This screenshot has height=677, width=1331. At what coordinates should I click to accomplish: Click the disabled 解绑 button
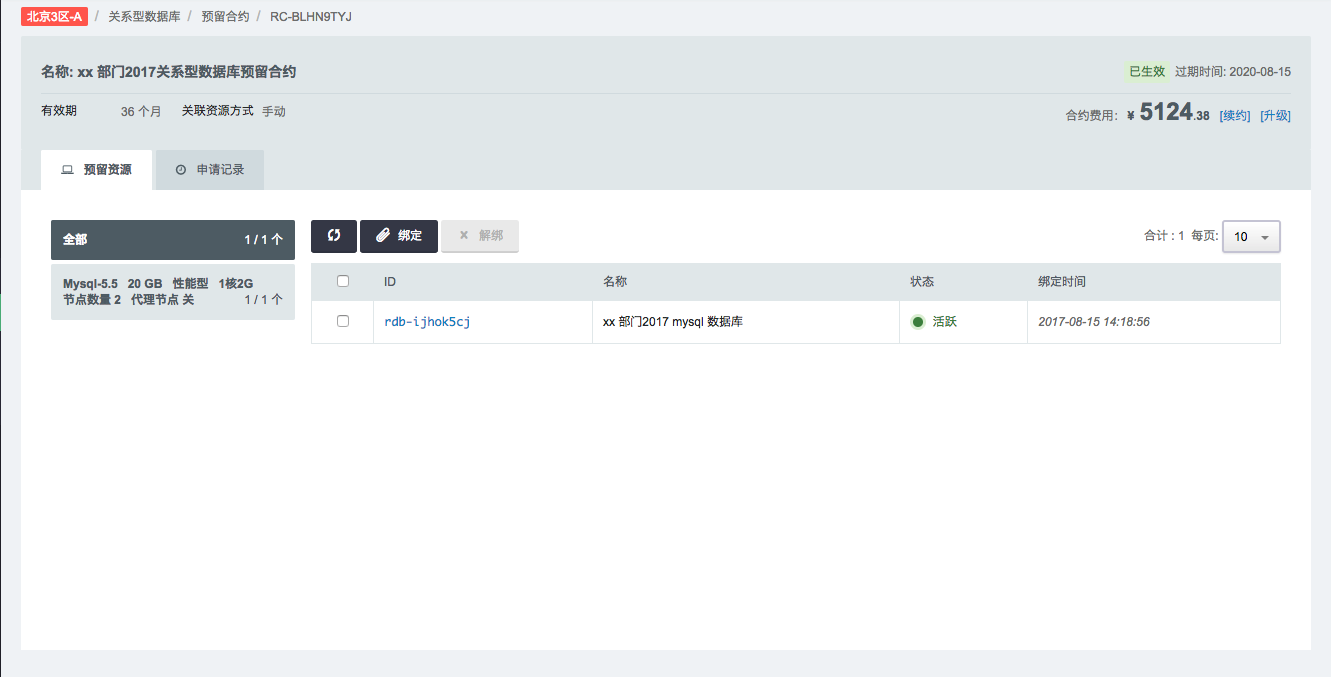[x=480, y=236]
